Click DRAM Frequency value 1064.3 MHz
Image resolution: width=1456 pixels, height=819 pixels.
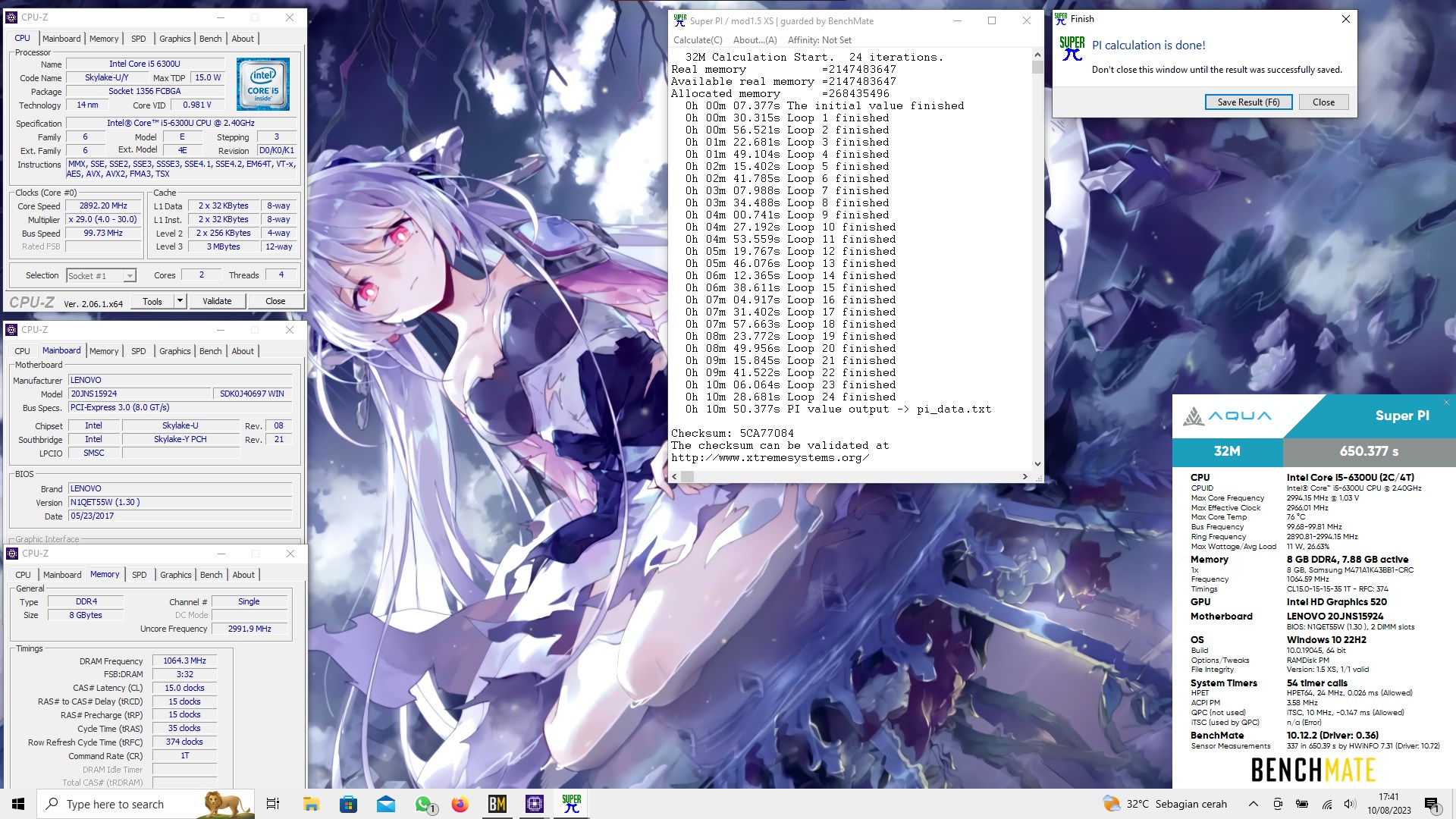[x=185, y=661]
